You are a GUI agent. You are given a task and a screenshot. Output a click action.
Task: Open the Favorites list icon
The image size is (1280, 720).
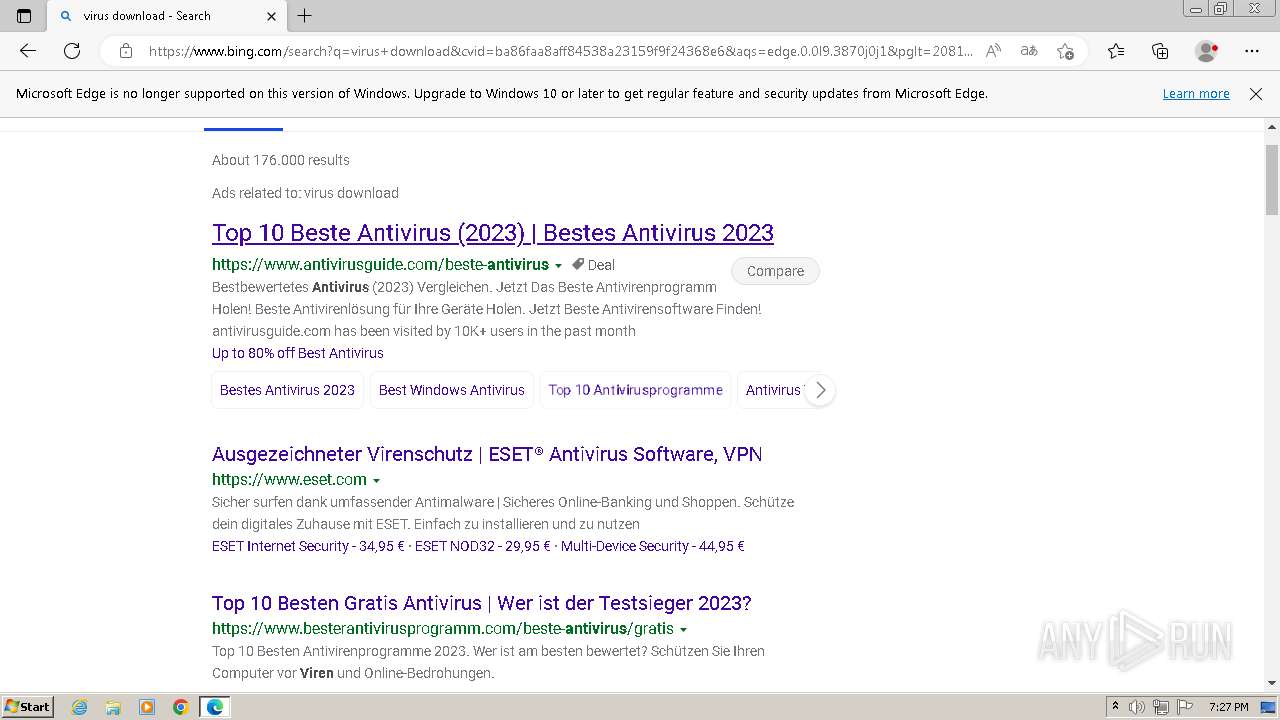[x=1116, y=51]
